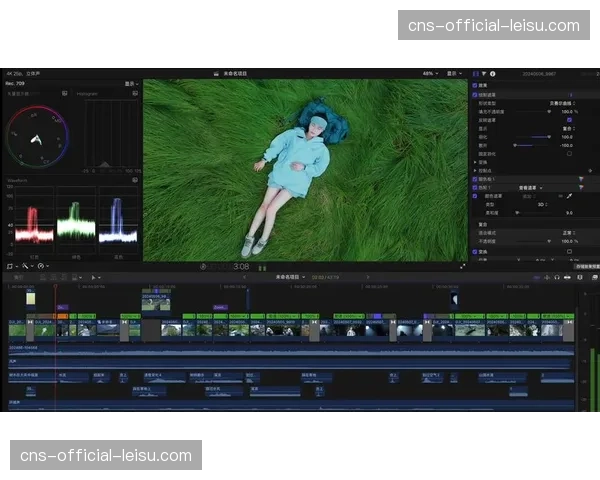Open the 48% viewer zoom dropdown

pos(429,74)
